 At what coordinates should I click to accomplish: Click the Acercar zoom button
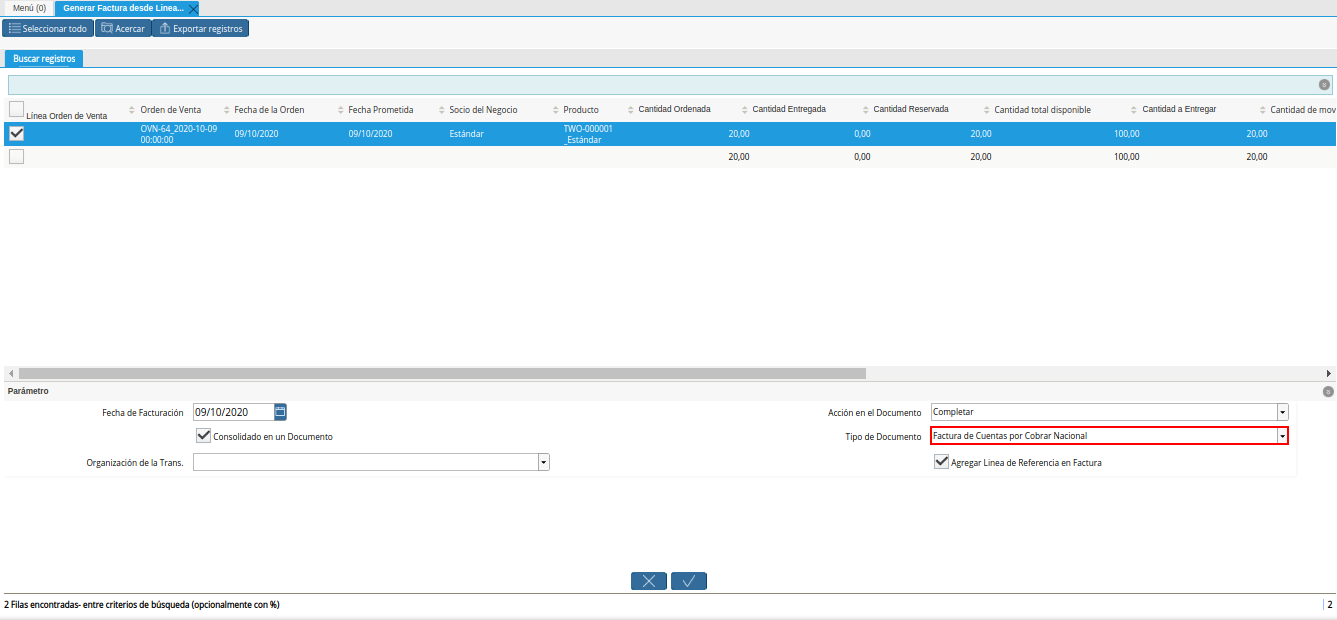pos(123,28)
